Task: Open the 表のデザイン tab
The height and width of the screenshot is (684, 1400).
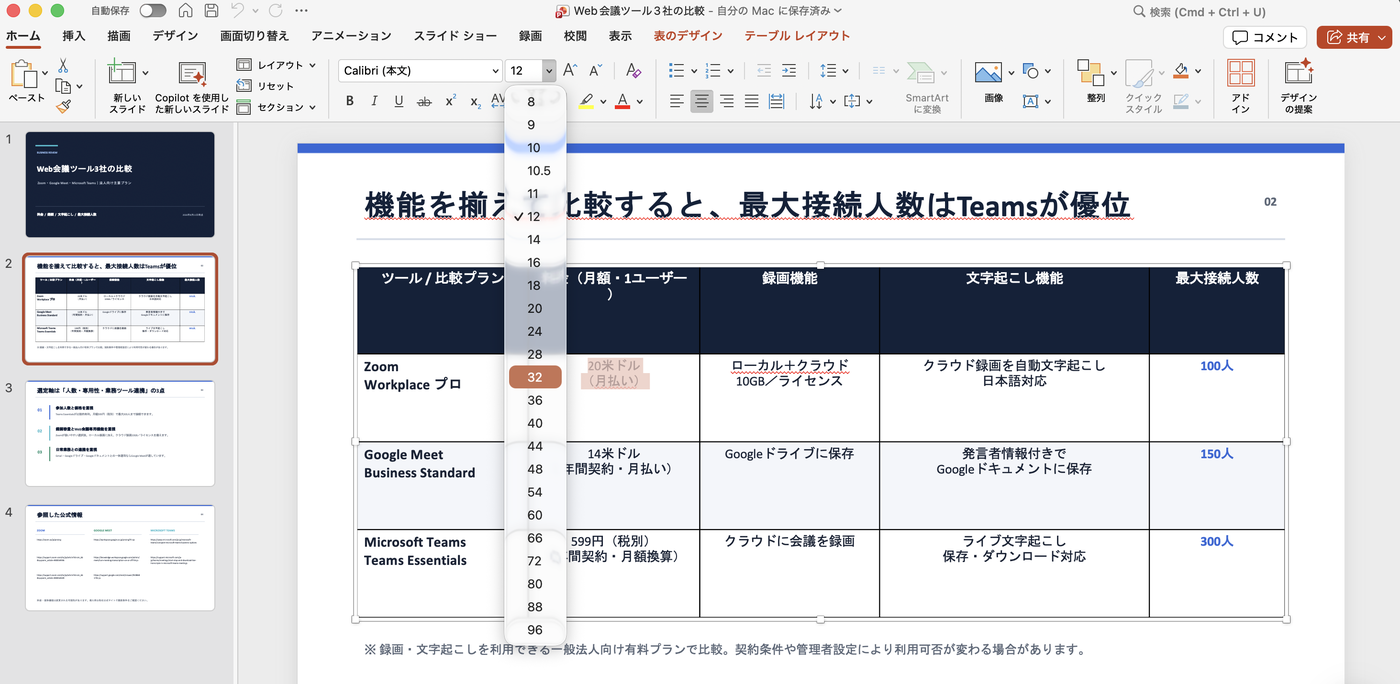Action: pyautogui.click(x=688, y=36)
